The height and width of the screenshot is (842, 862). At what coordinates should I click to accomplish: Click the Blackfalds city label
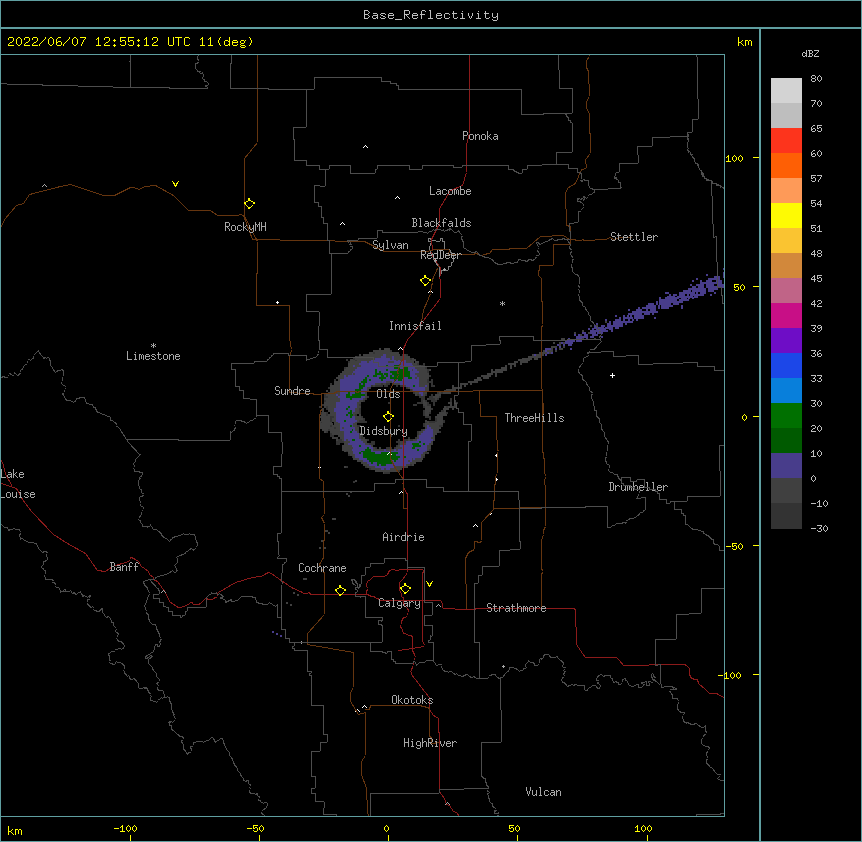click(x=441, y=223)
